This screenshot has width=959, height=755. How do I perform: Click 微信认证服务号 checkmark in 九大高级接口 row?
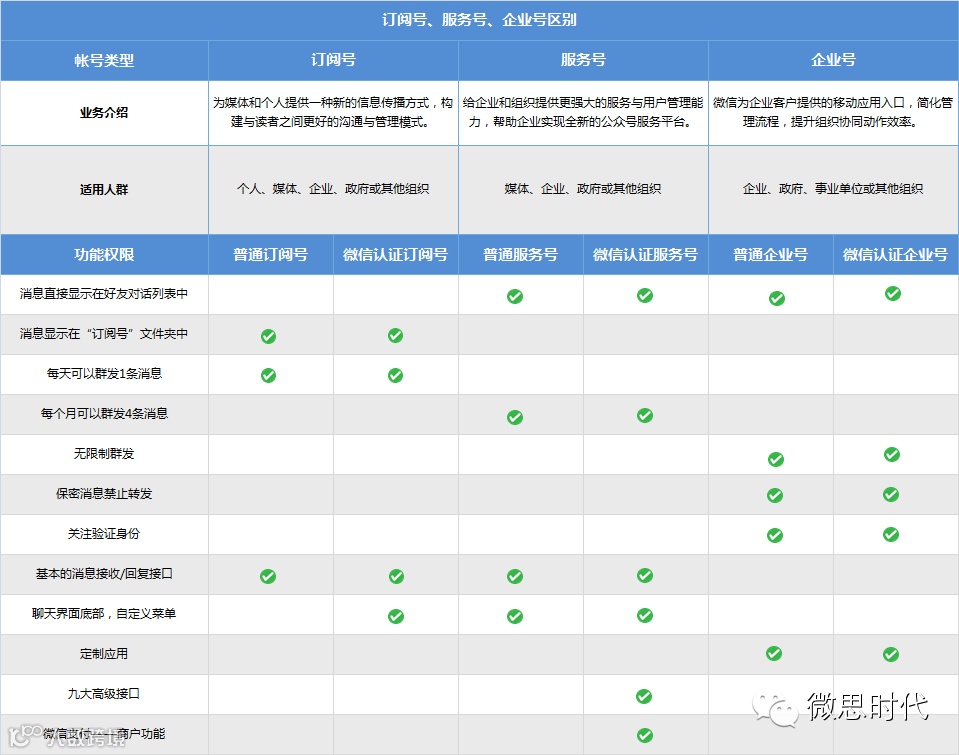[644, 696]
